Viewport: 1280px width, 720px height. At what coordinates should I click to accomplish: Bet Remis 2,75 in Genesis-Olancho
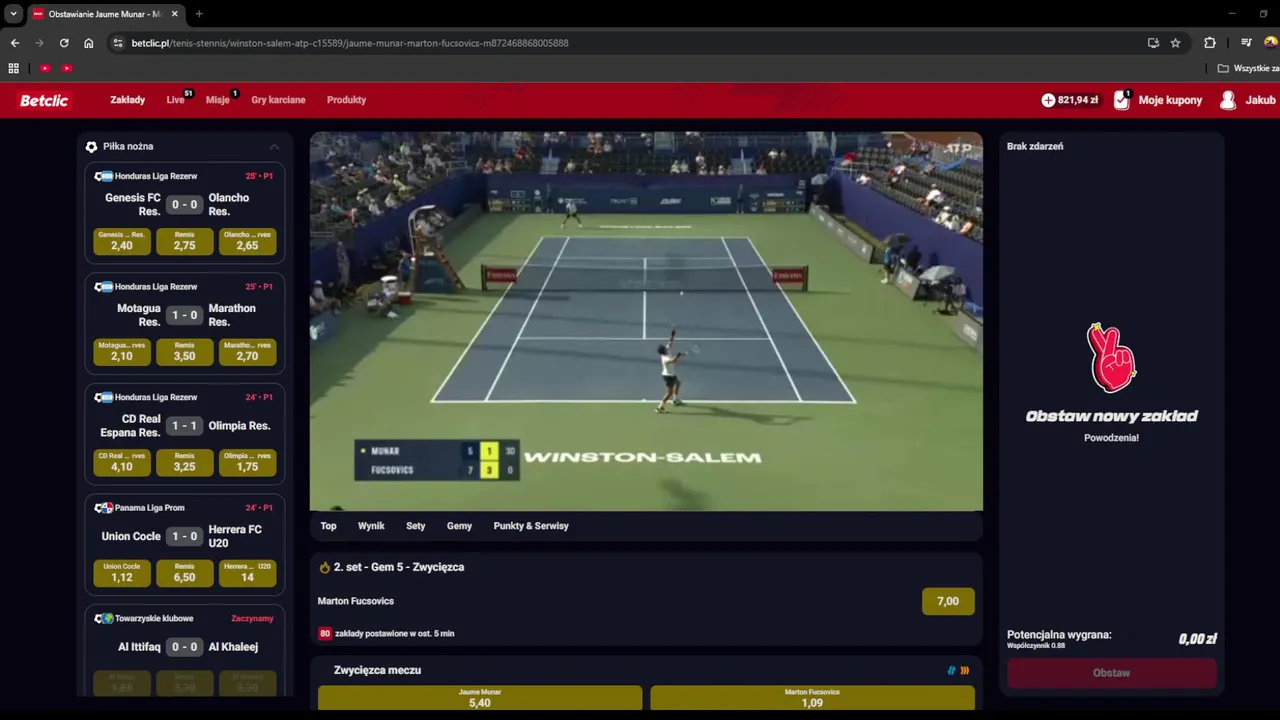click(184, 241)
